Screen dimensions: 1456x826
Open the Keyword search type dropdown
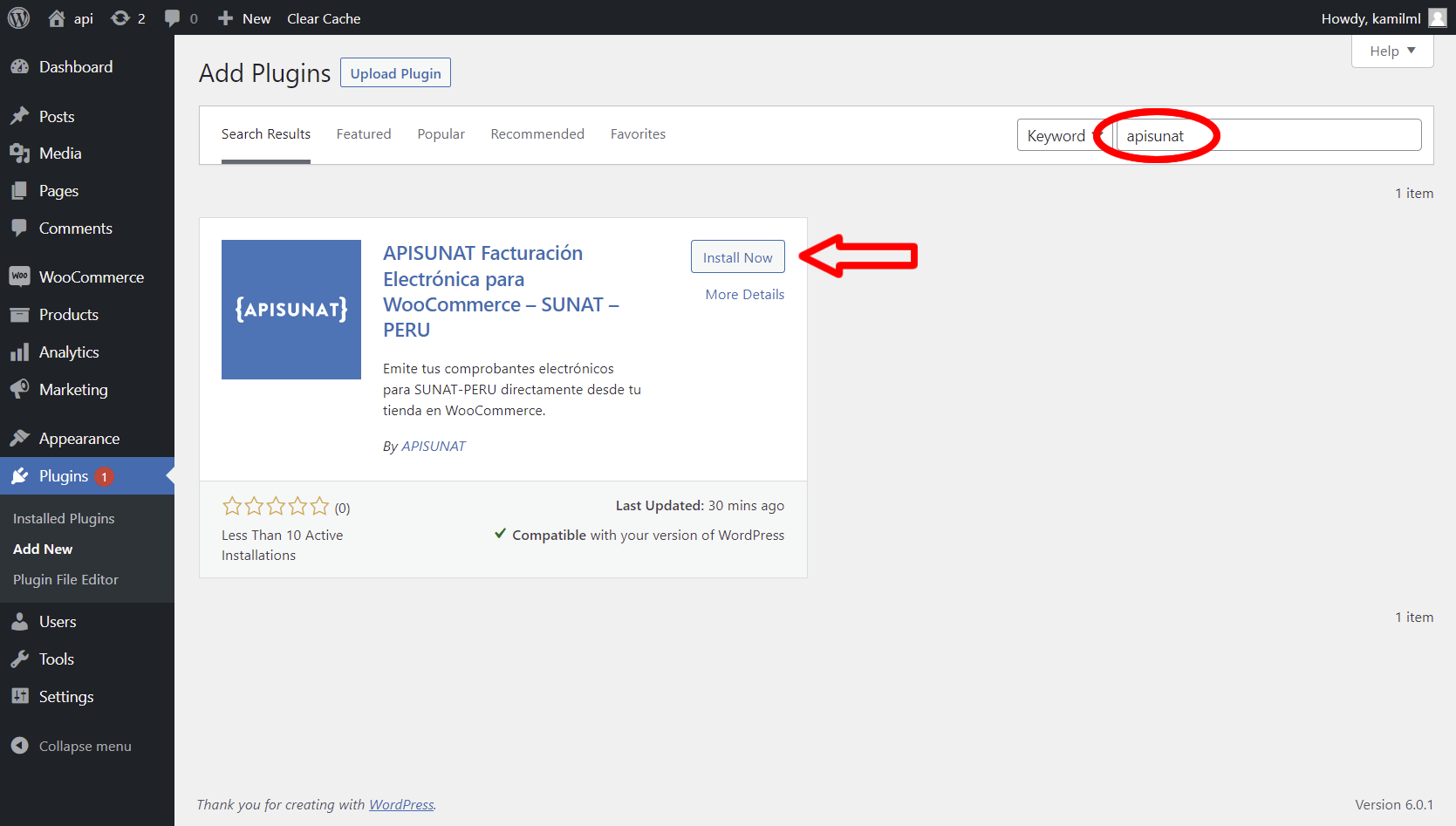click(1064, 135)
